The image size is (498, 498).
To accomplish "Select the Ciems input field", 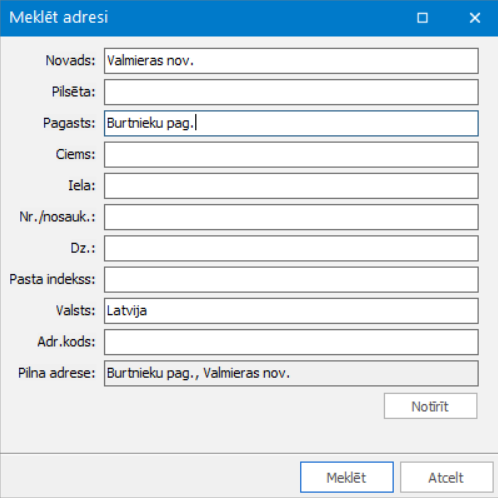I will click(x=291, y=154).
